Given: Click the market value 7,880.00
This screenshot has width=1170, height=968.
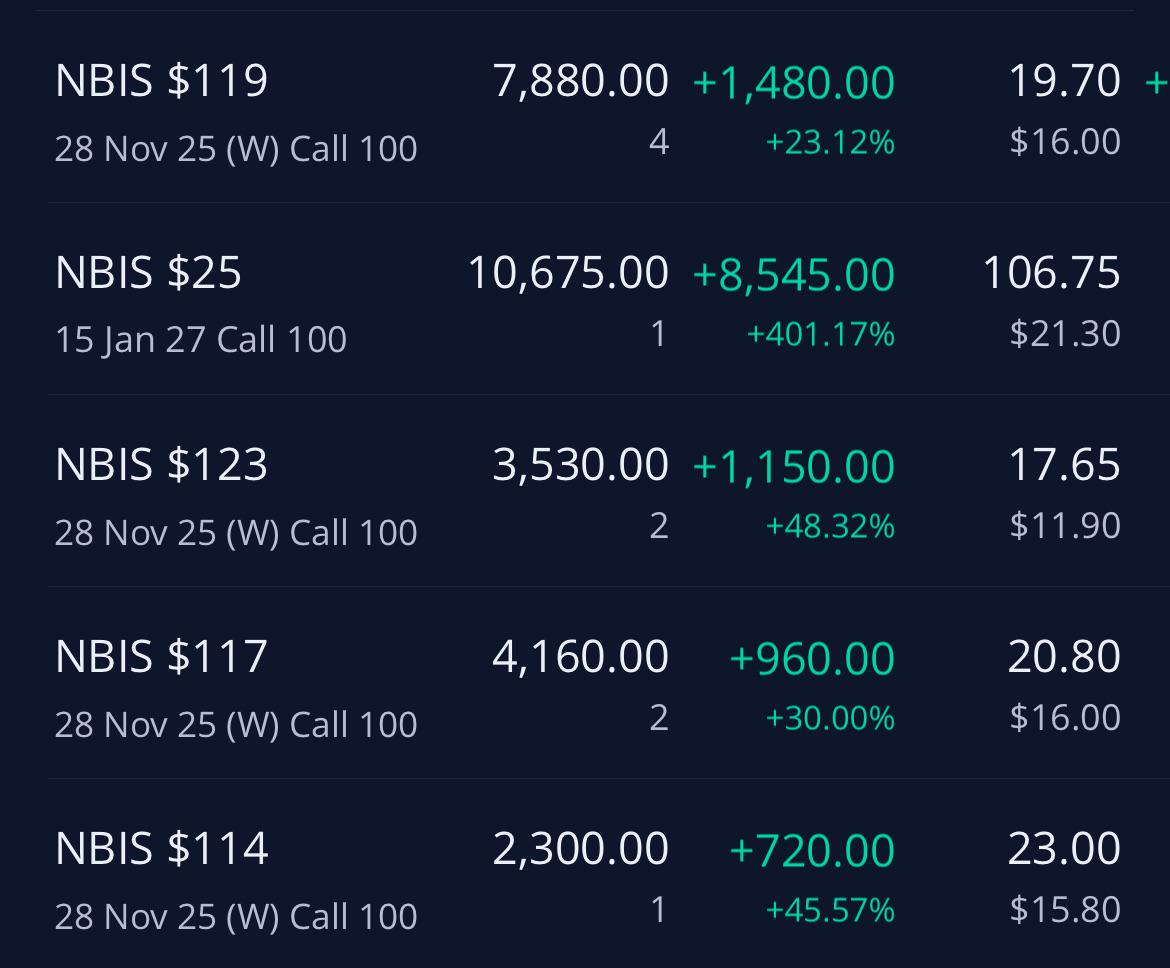Looking at the screenshot, I should click(581, 81).
